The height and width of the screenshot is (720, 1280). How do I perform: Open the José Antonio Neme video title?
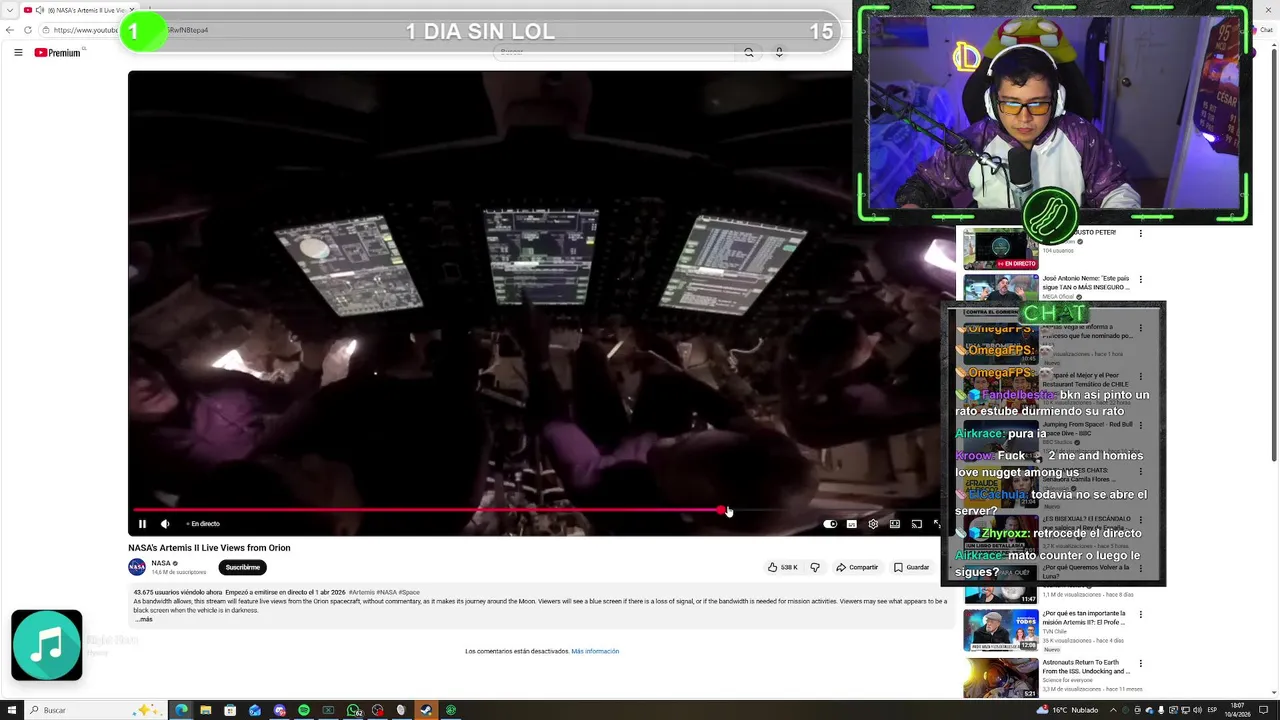tap(1086, 283)
